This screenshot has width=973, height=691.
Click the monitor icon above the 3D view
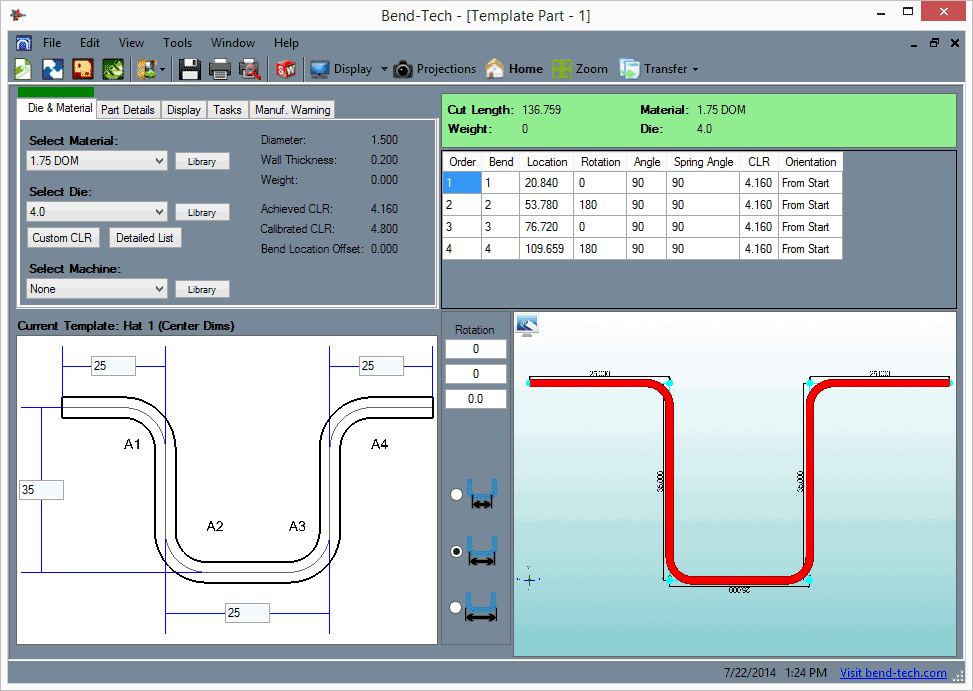pos(526,325)
